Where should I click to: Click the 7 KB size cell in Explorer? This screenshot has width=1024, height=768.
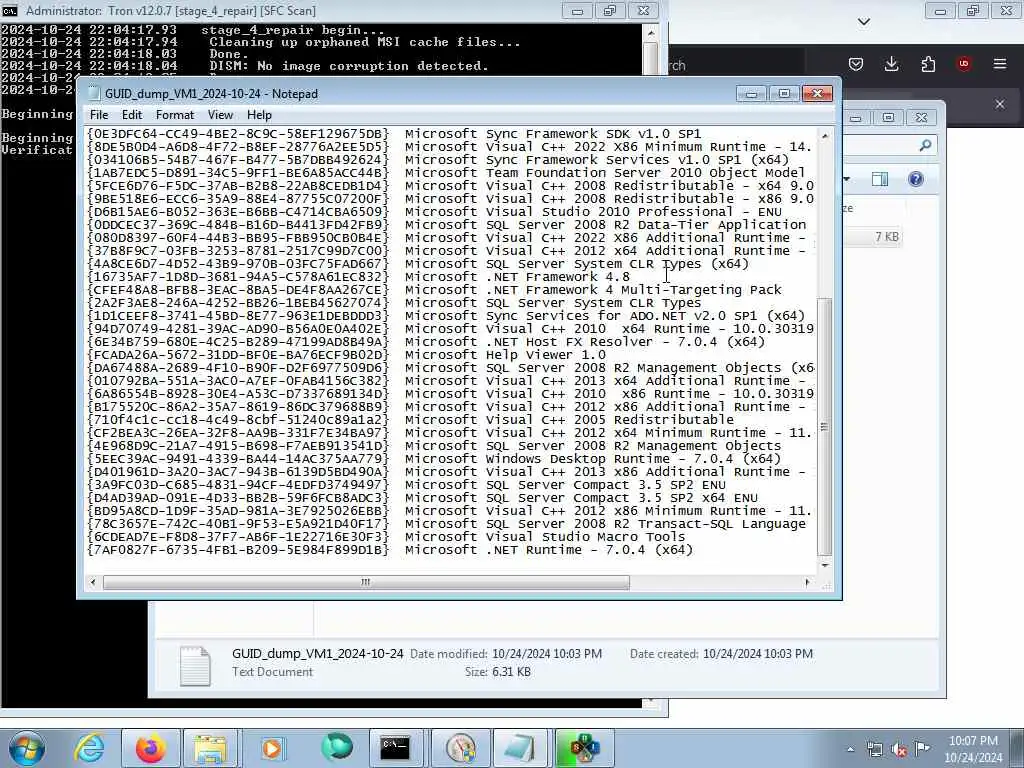click(886, 236)
